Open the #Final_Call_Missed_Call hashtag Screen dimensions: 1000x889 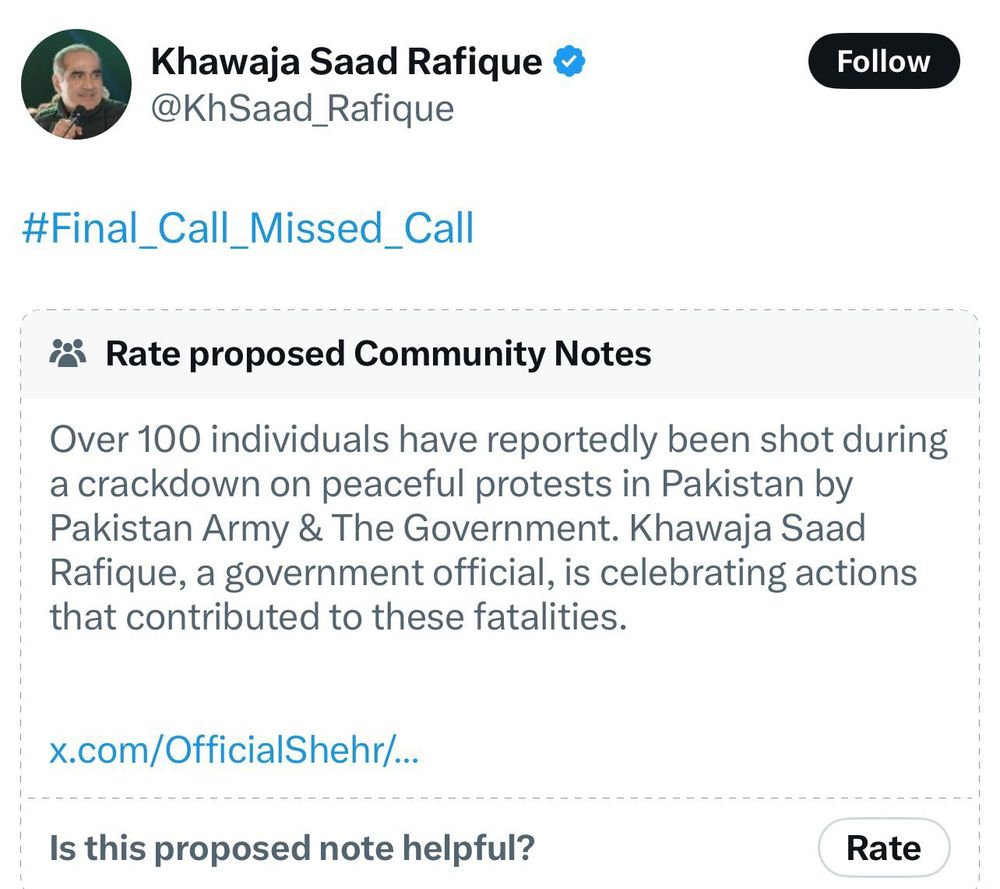click(x=248, y=229)
